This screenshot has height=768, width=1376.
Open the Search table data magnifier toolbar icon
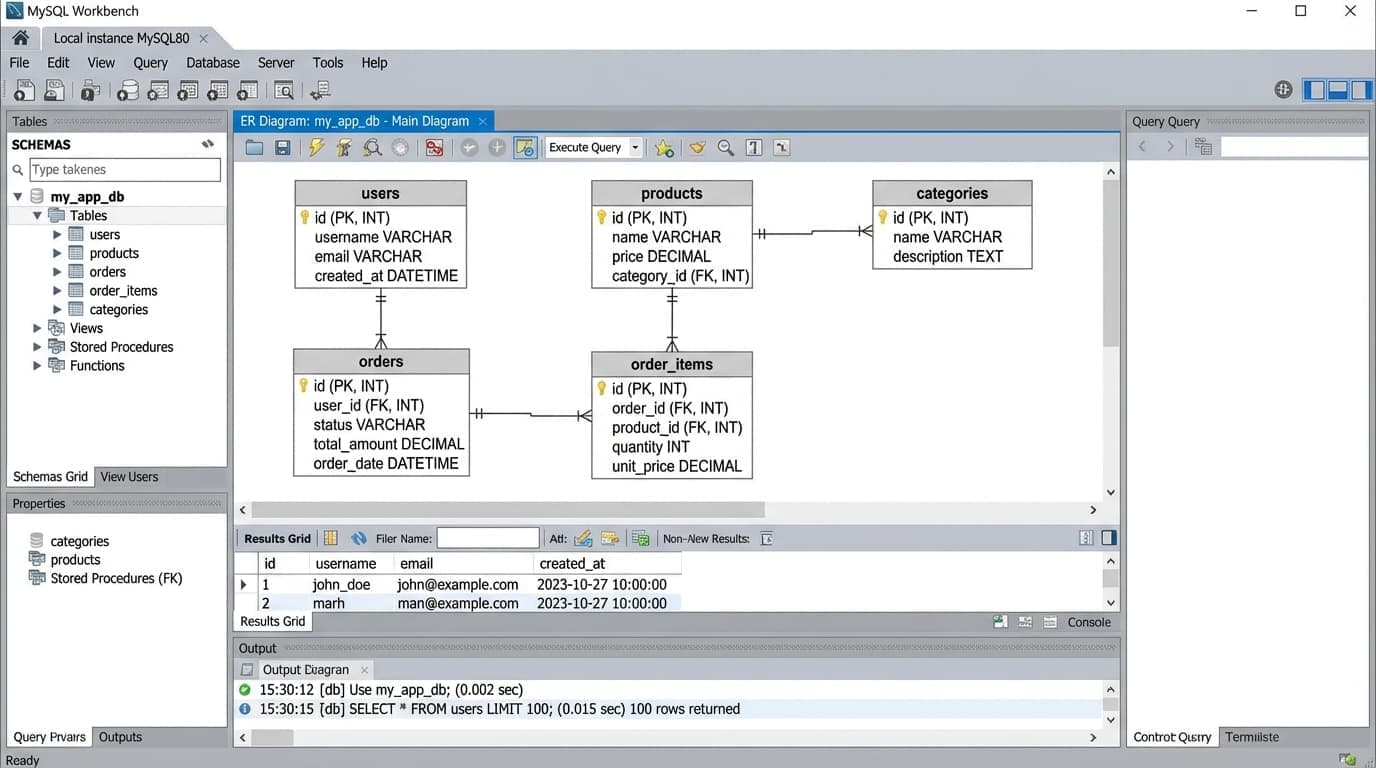(x=283, y=90)
